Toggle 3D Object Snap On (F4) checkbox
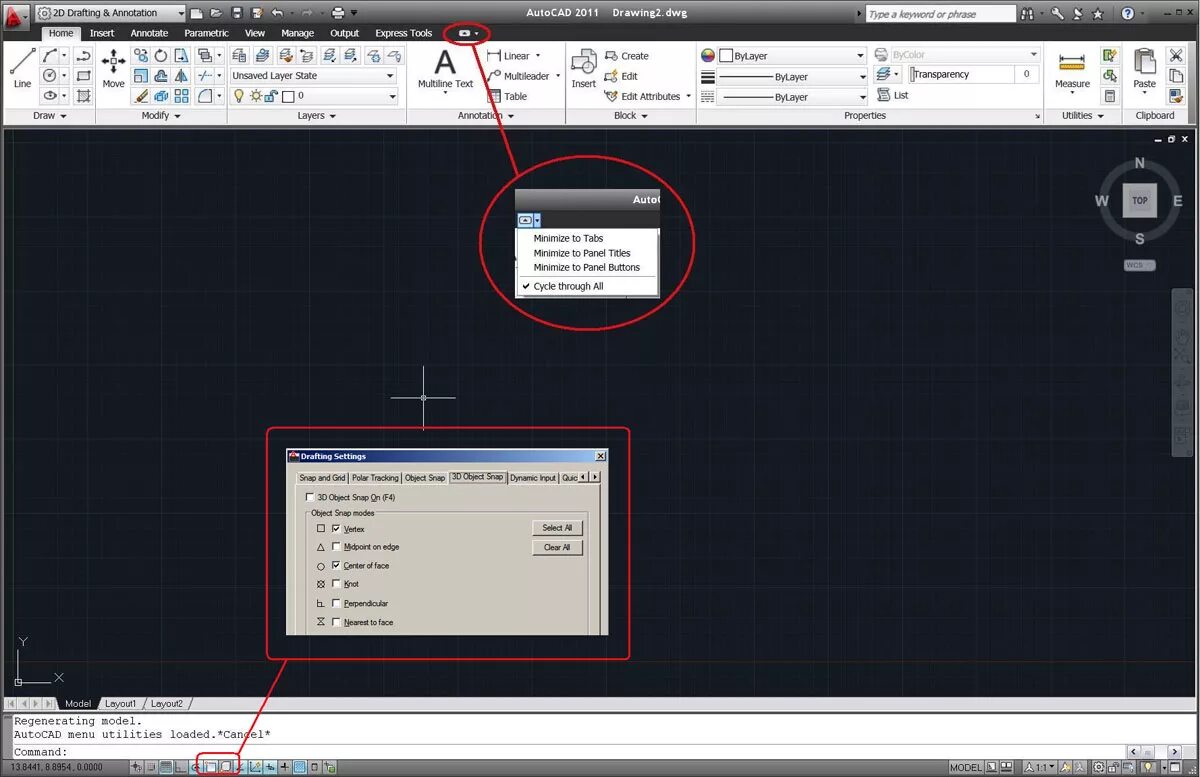 click(310, 497)
